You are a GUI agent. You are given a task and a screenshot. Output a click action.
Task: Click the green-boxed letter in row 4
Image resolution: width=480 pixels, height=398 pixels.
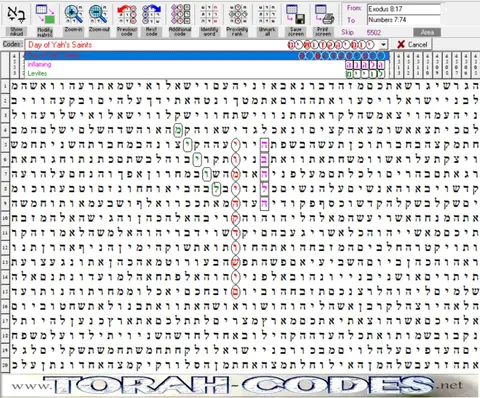[178, 130]
